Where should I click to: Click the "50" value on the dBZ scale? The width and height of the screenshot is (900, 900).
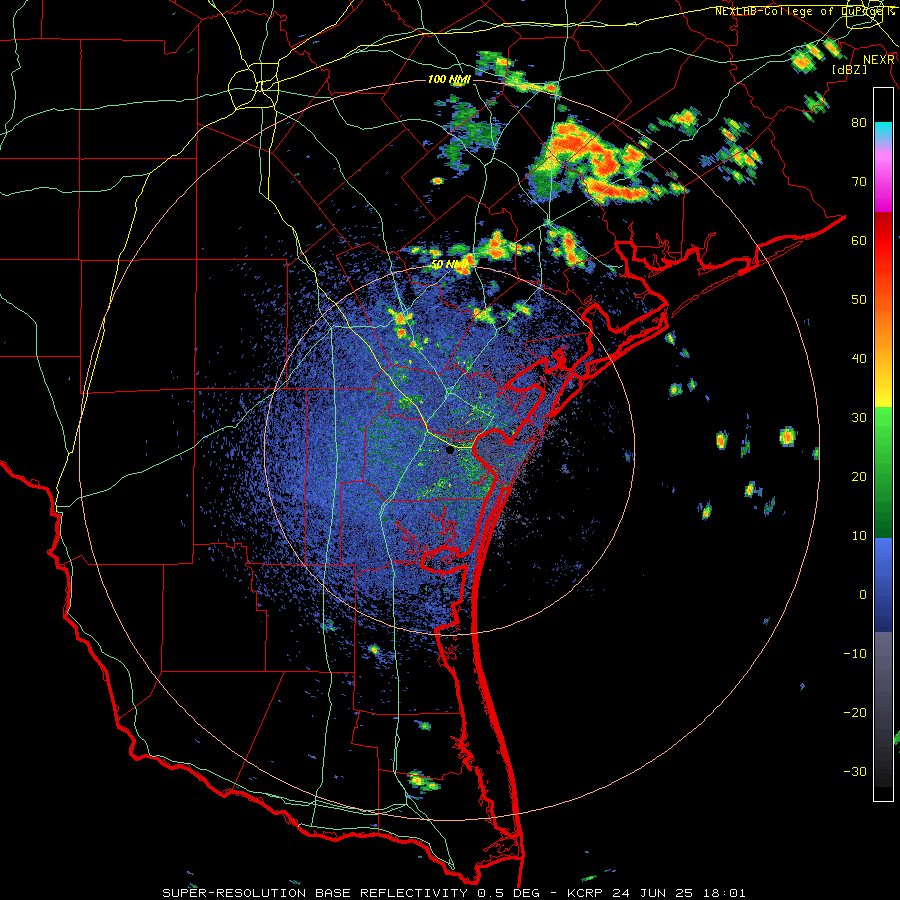(859, 300)
